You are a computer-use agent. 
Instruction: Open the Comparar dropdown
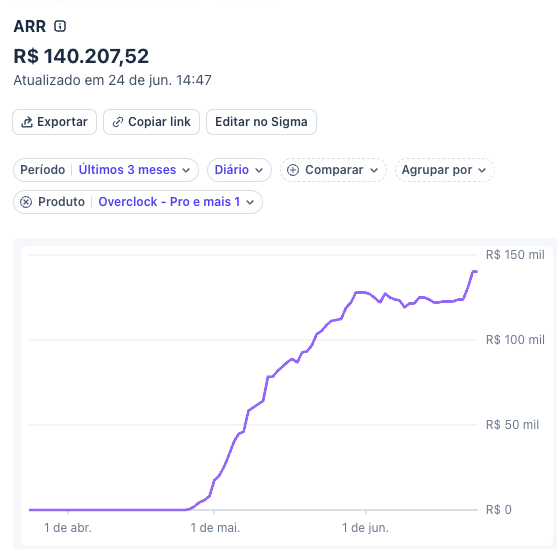point(333,170)
